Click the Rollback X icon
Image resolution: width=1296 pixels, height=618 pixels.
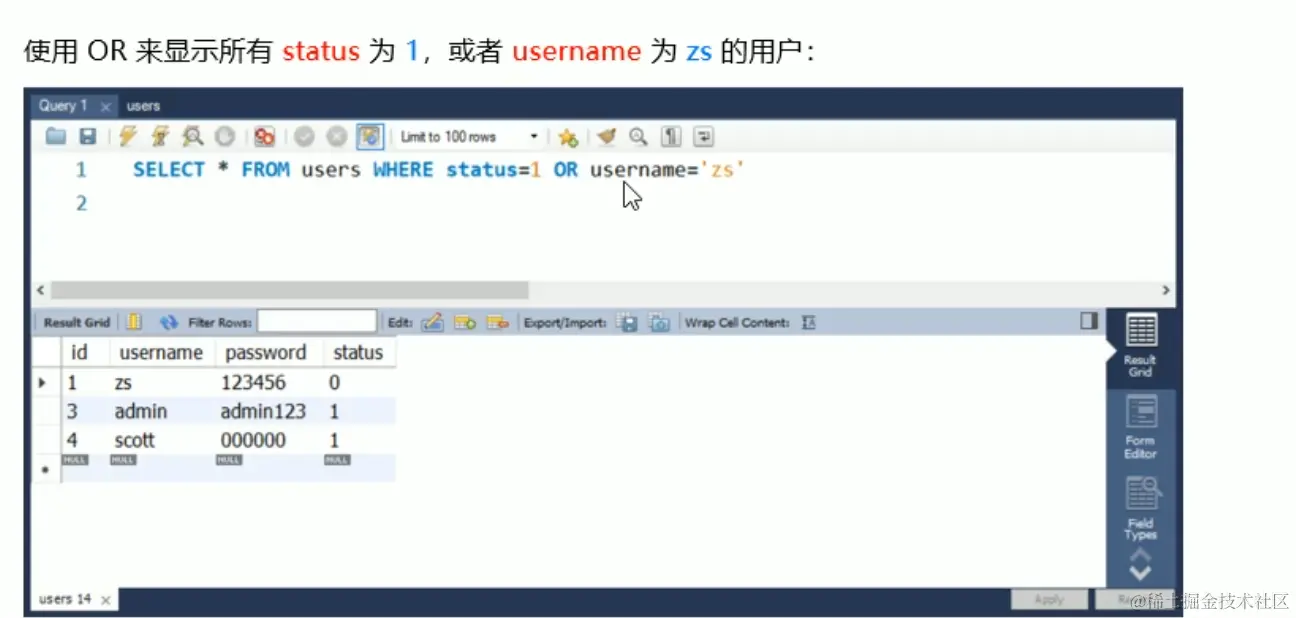click(x=337, y=137)
